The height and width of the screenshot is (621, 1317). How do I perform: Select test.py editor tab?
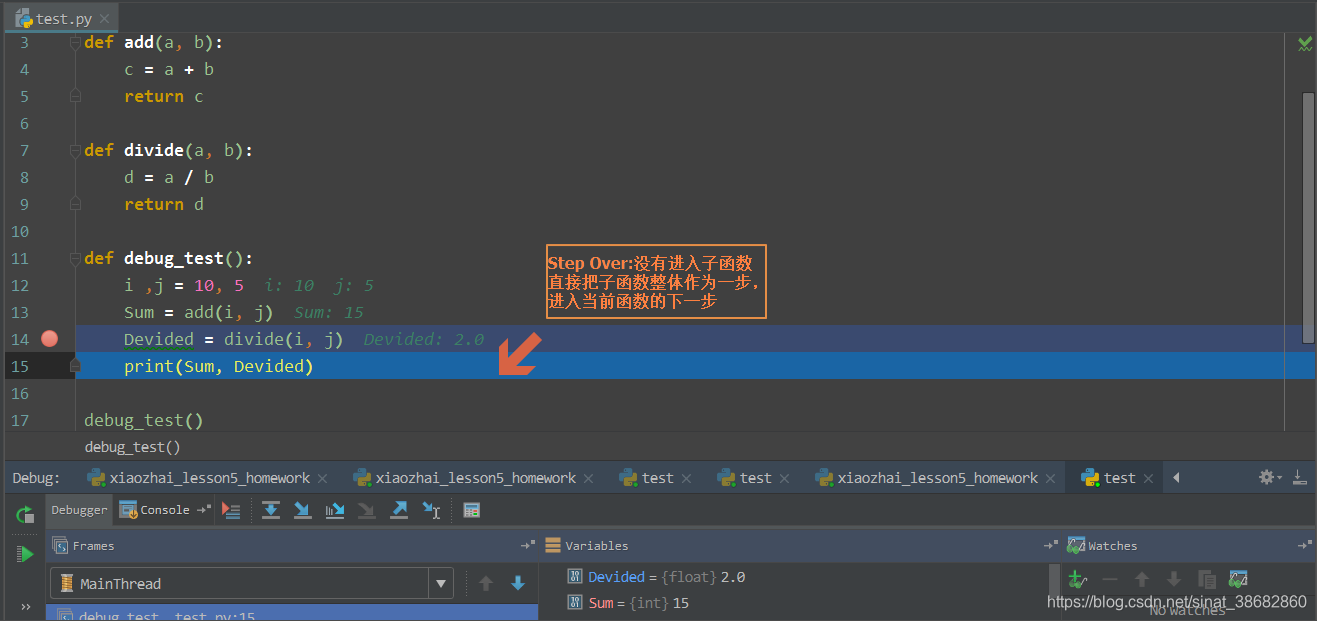tap(64, 18)
